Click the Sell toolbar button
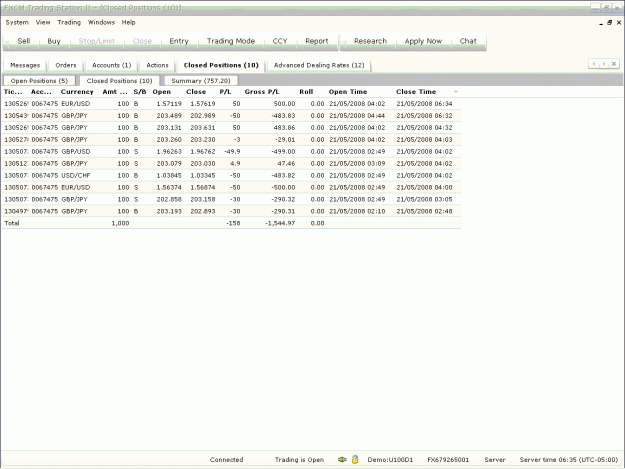625x469 pixels. (24, 41)
